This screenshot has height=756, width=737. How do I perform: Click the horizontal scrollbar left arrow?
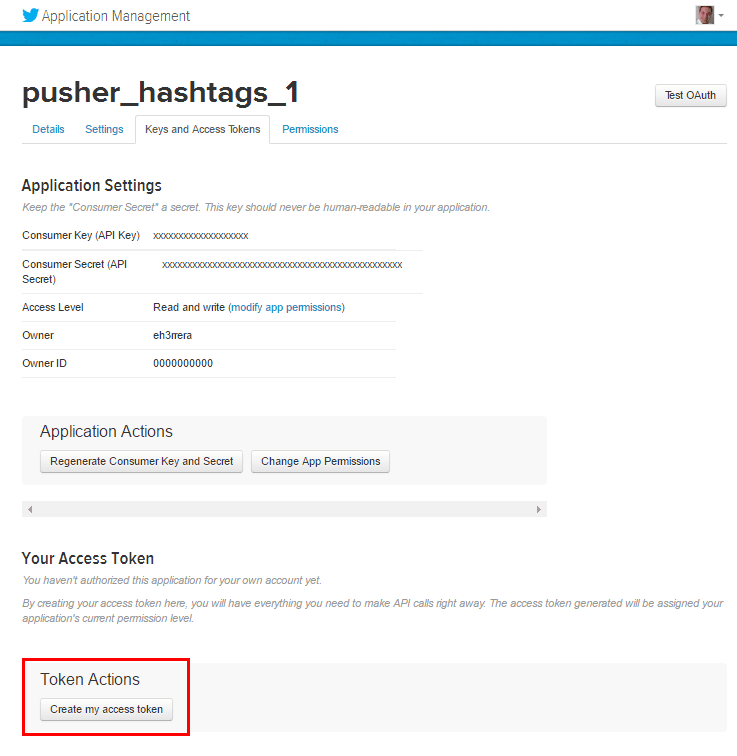pos(30,509)
